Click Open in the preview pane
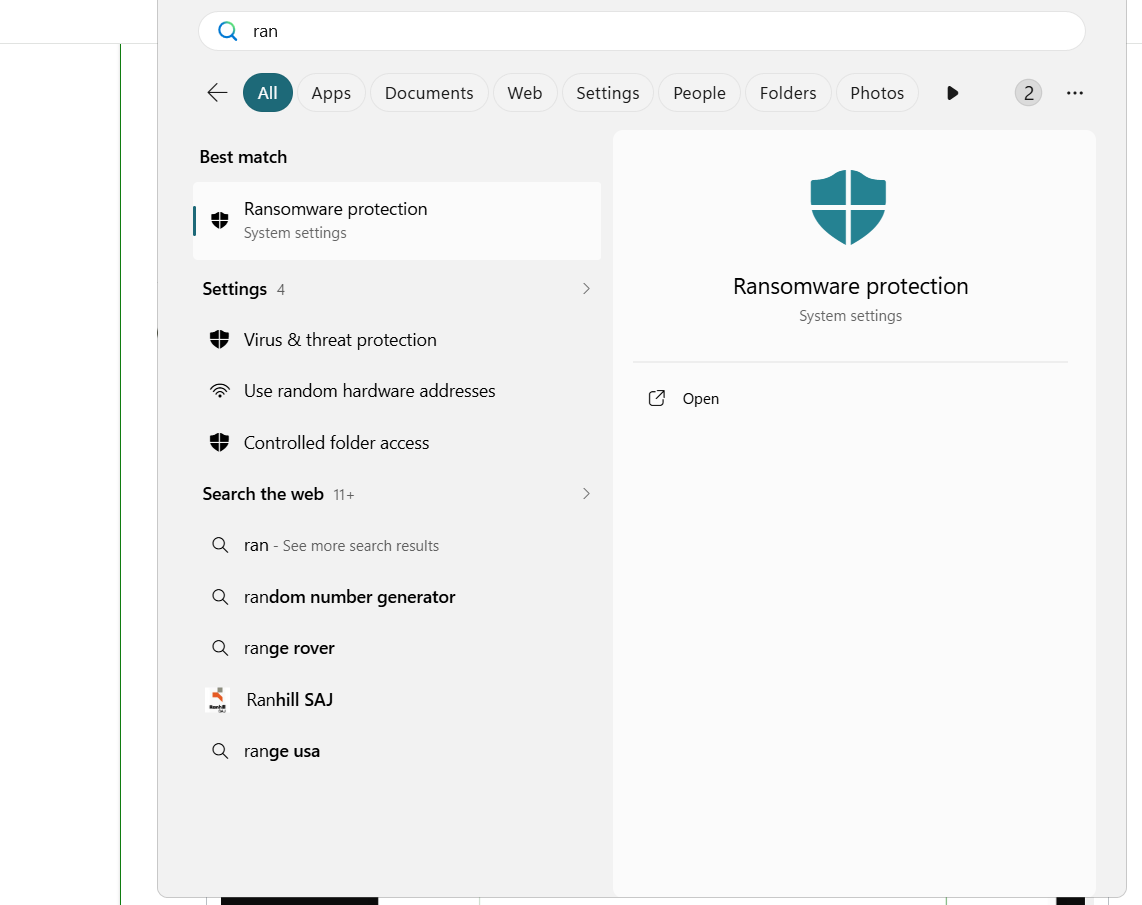Screen dimensions: 1142x905 pyautogui.click(x=701, y=398)
